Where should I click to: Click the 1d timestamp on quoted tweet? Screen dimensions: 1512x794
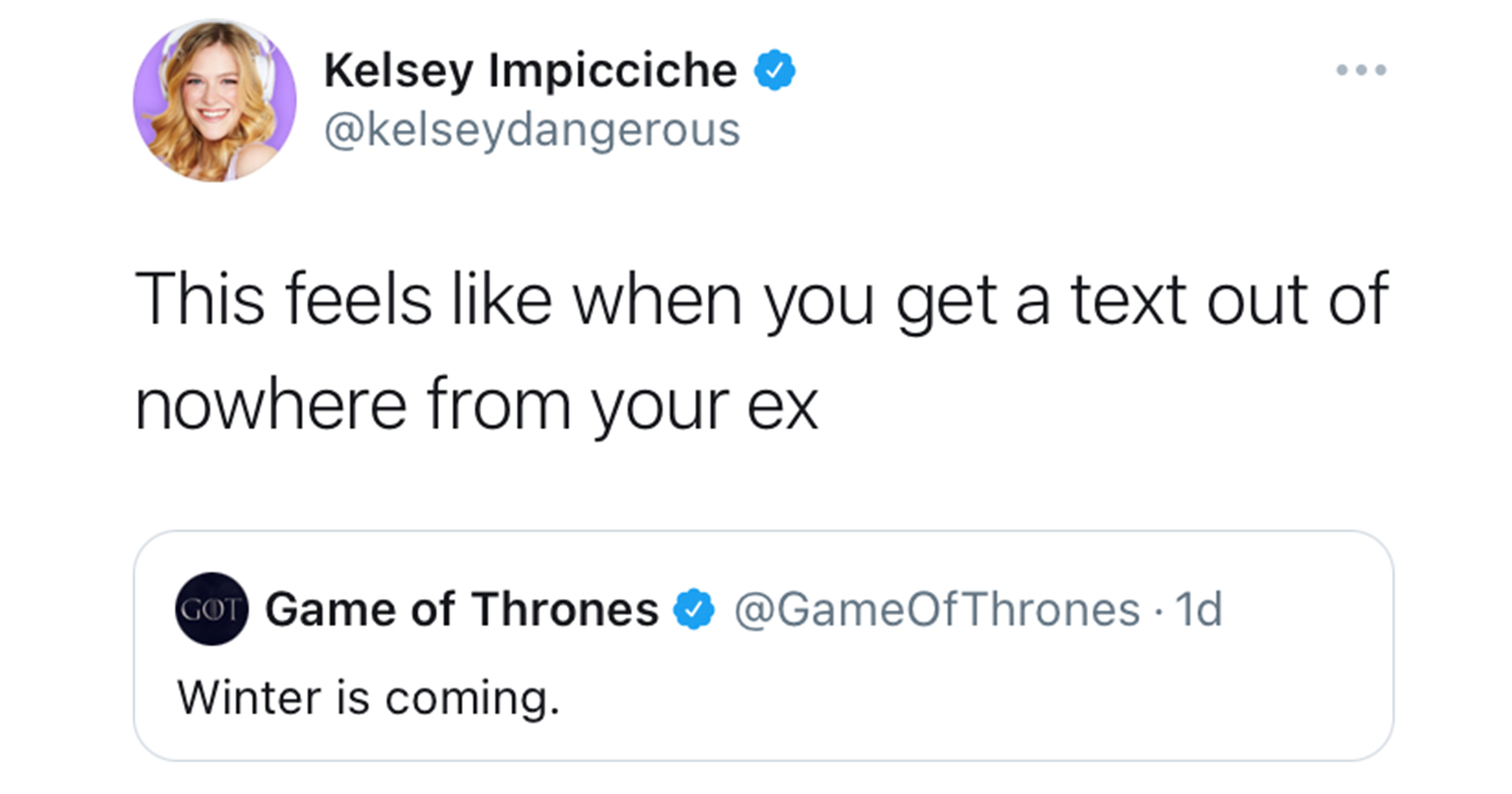tap(1199, 609)
